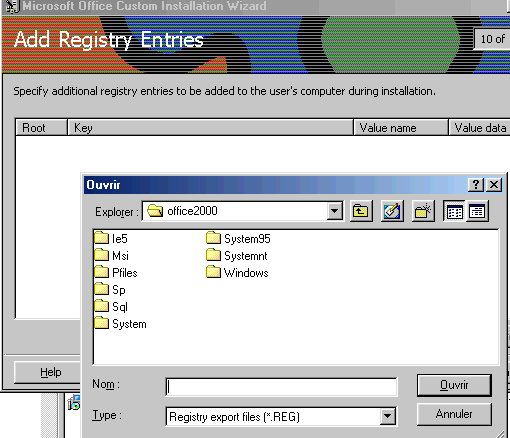Image resolution: width=510 pixels, height=438 pixels.
Task: Sort by Value data column header
Action: [x=479, y=127]
